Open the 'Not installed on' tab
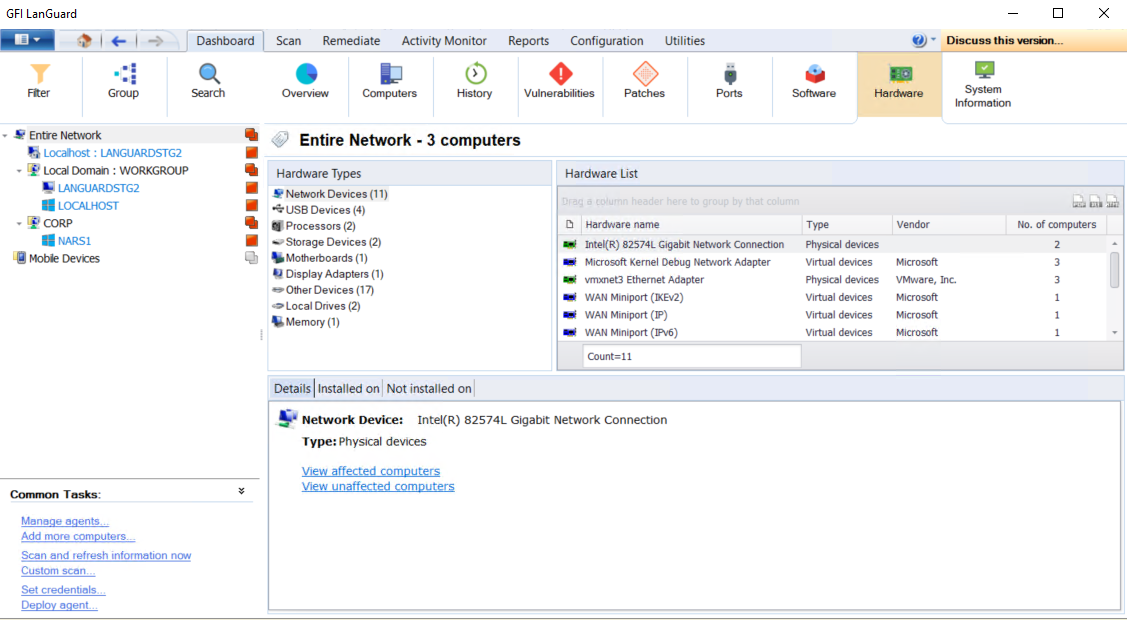The image size is (1127, 620). [x=428, y=388]
